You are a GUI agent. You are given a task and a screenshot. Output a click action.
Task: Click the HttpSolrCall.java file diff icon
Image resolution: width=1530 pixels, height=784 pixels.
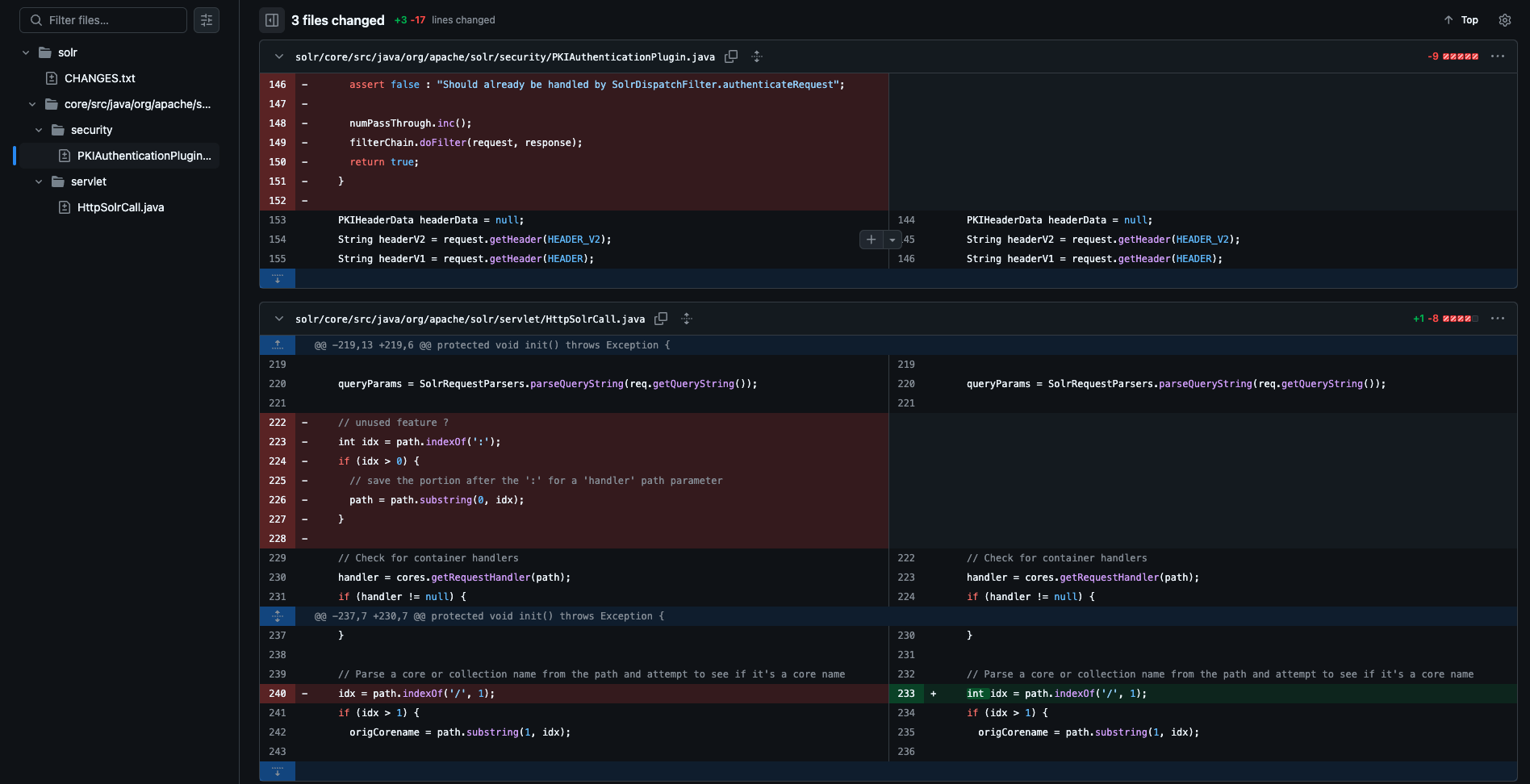pyautogui.click(x=65, y=207)
